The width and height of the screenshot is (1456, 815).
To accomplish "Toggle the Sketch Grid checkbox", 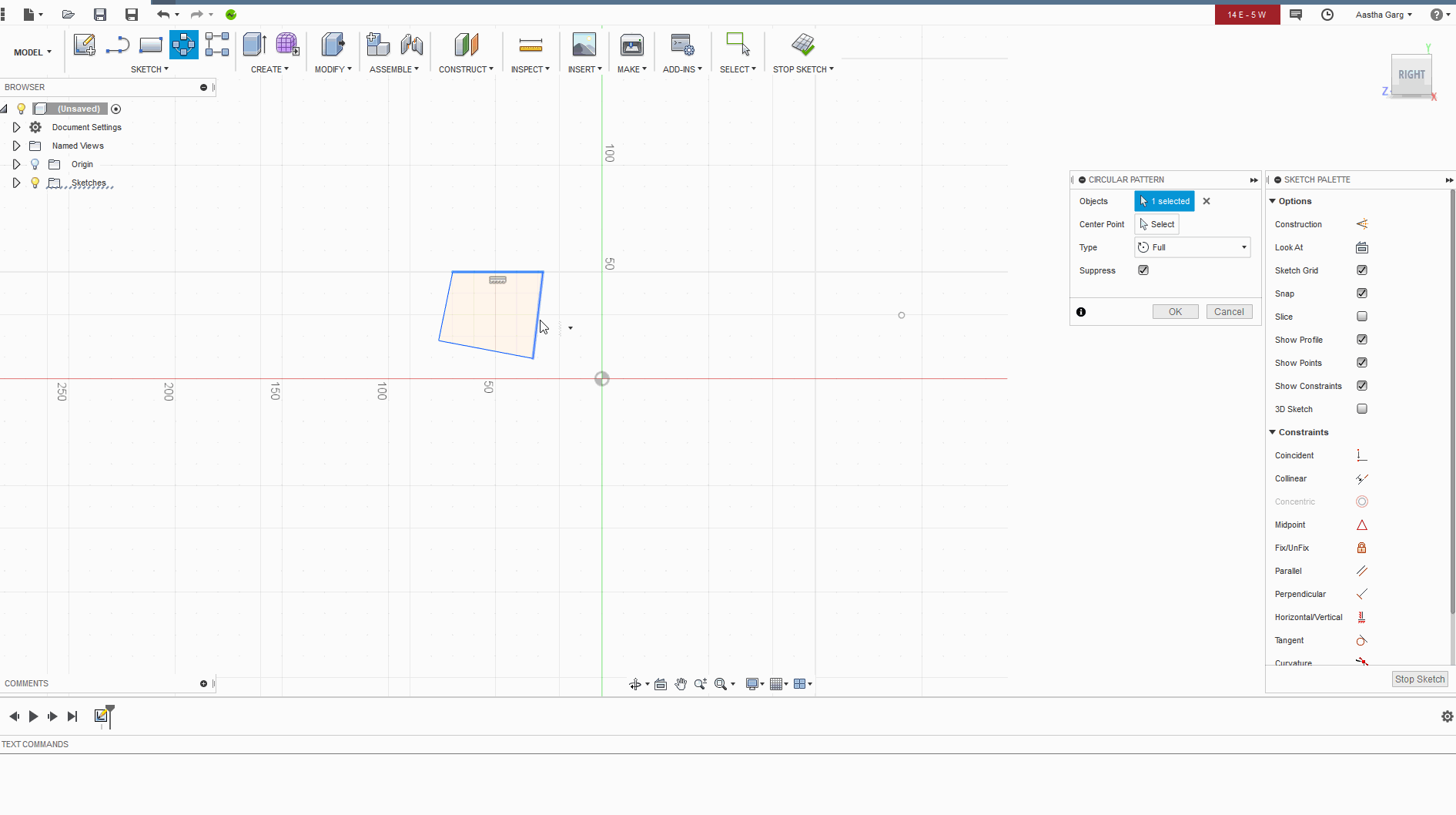I will tap(1362, 270).
